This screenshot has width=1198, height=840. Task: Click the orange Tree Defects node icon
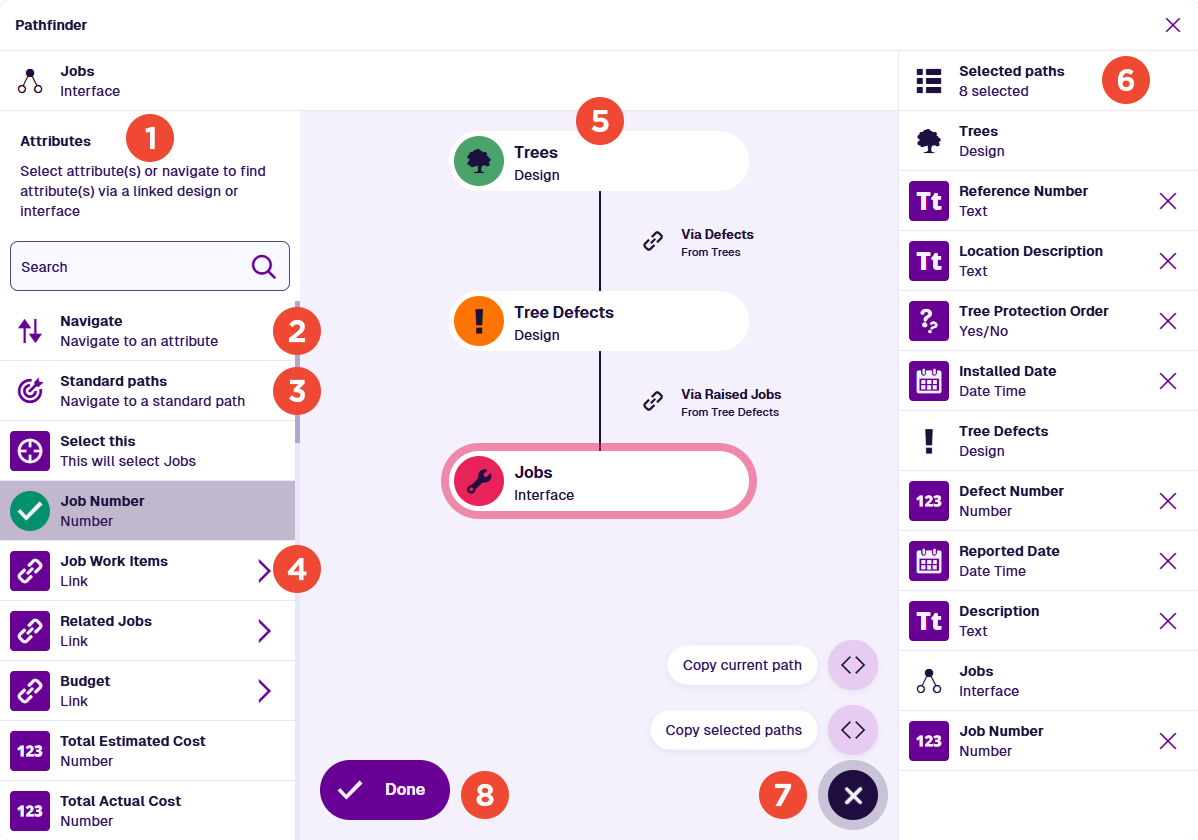(x=479, y=321)
